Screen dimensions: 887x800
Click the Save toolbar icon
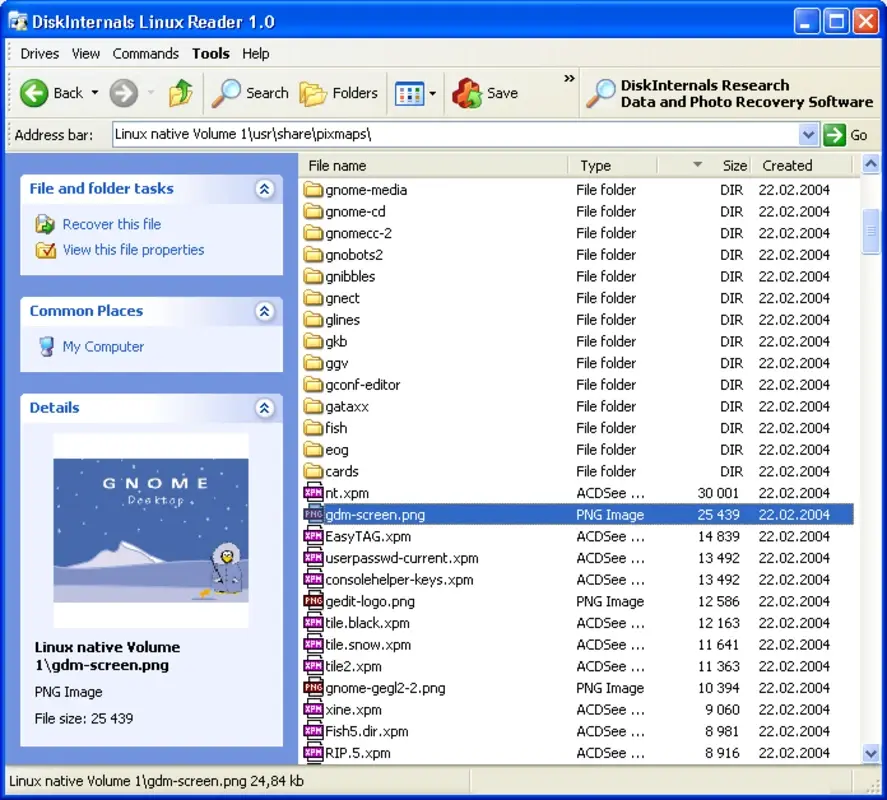[x=467, y=92]
